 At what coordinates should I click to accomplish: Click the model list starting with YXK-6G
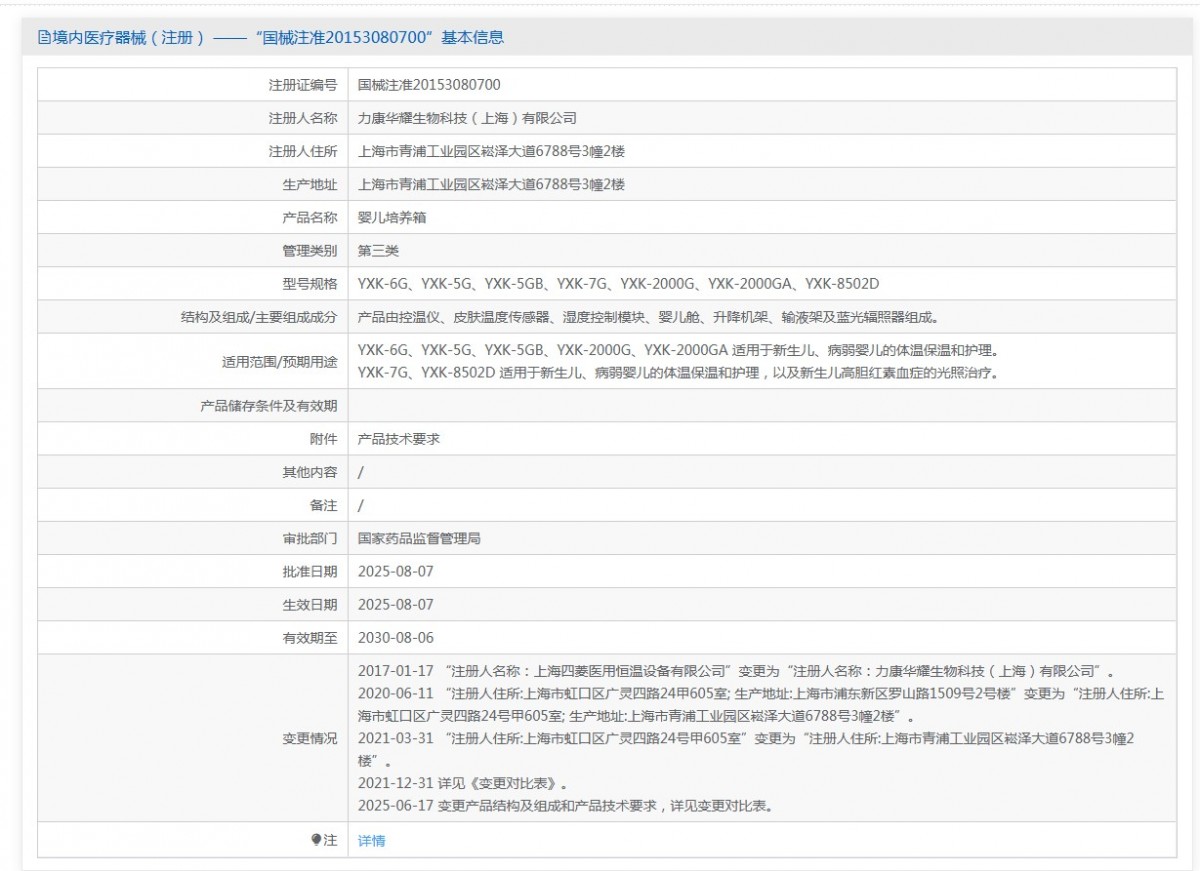tap(618, 284)
